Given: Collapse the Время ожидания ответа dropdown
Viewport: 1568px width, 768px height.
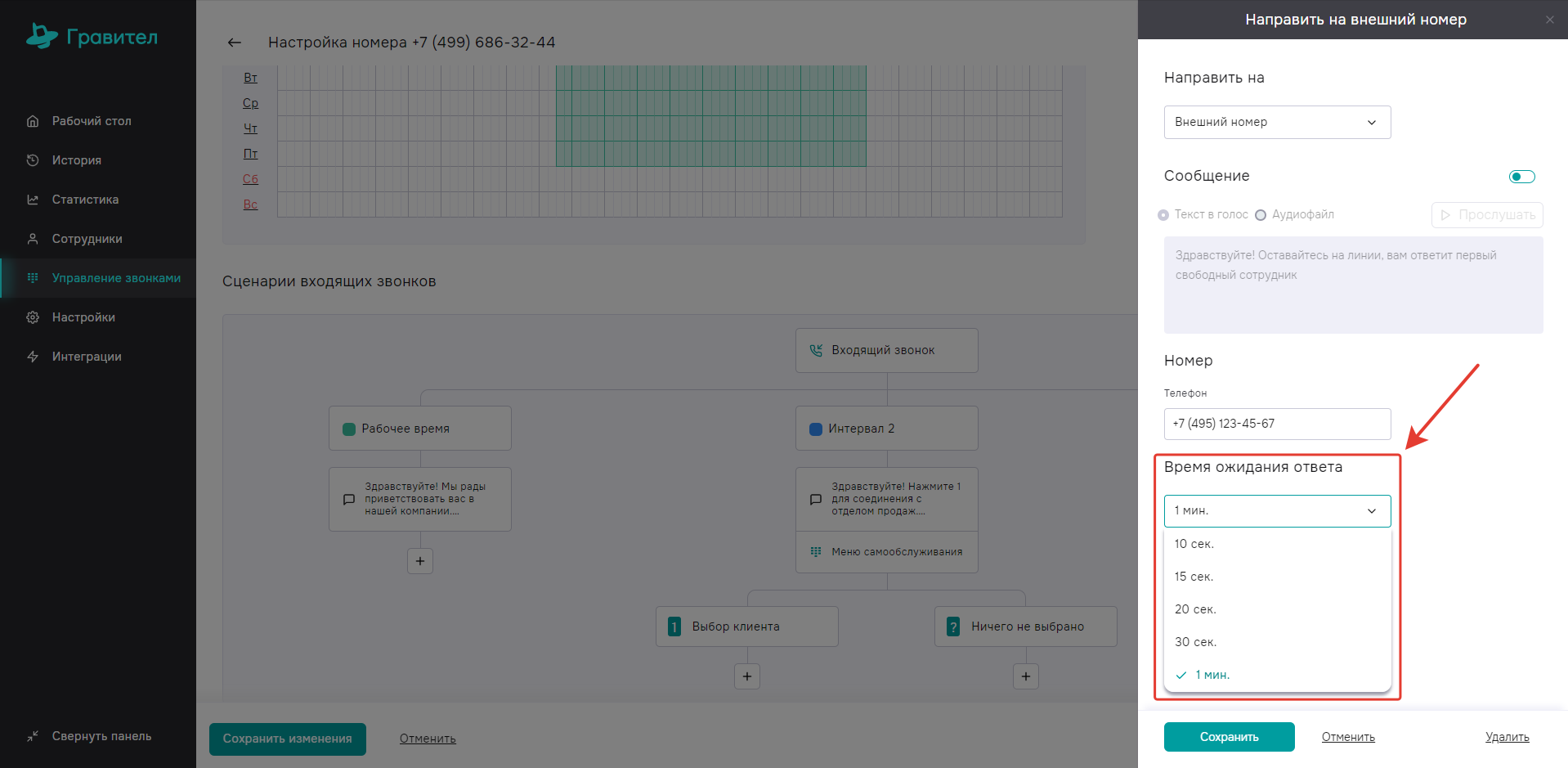Looking at the screenshot, I should coord(1277,510).
